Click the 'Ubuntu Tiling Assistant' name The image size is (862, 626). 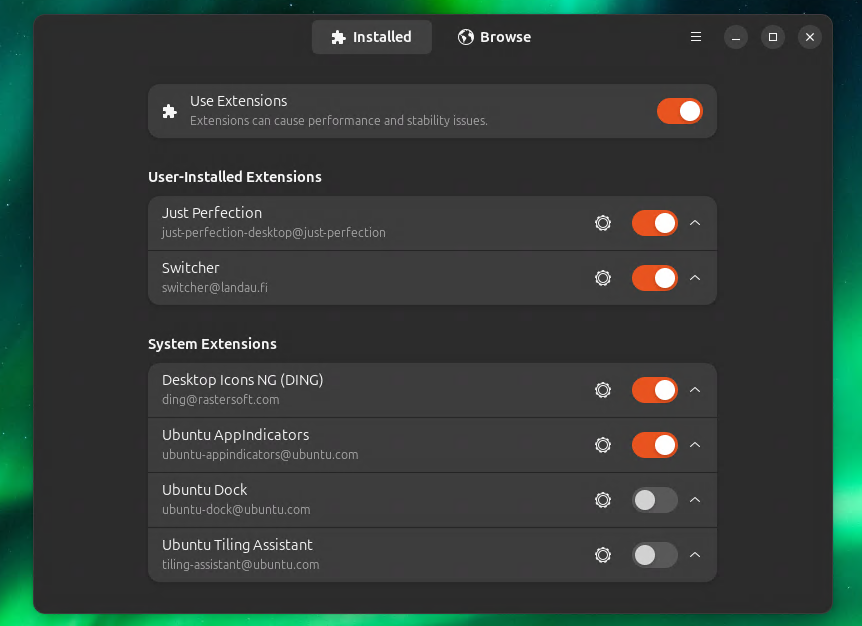[x=237, y=545]
